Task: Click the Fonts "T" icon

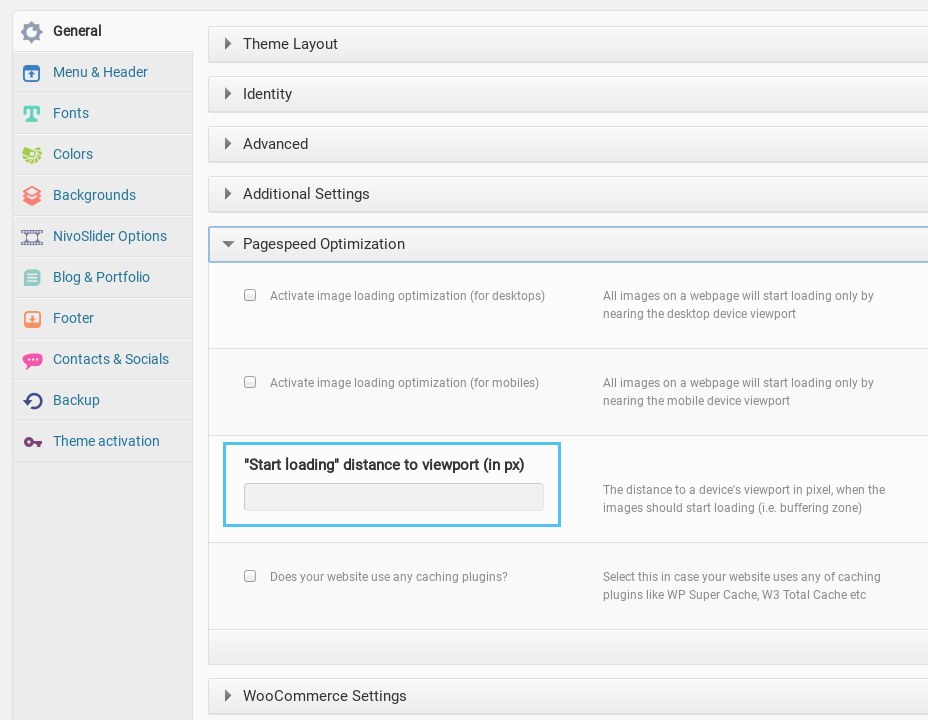Action: (x=32, y=113)
